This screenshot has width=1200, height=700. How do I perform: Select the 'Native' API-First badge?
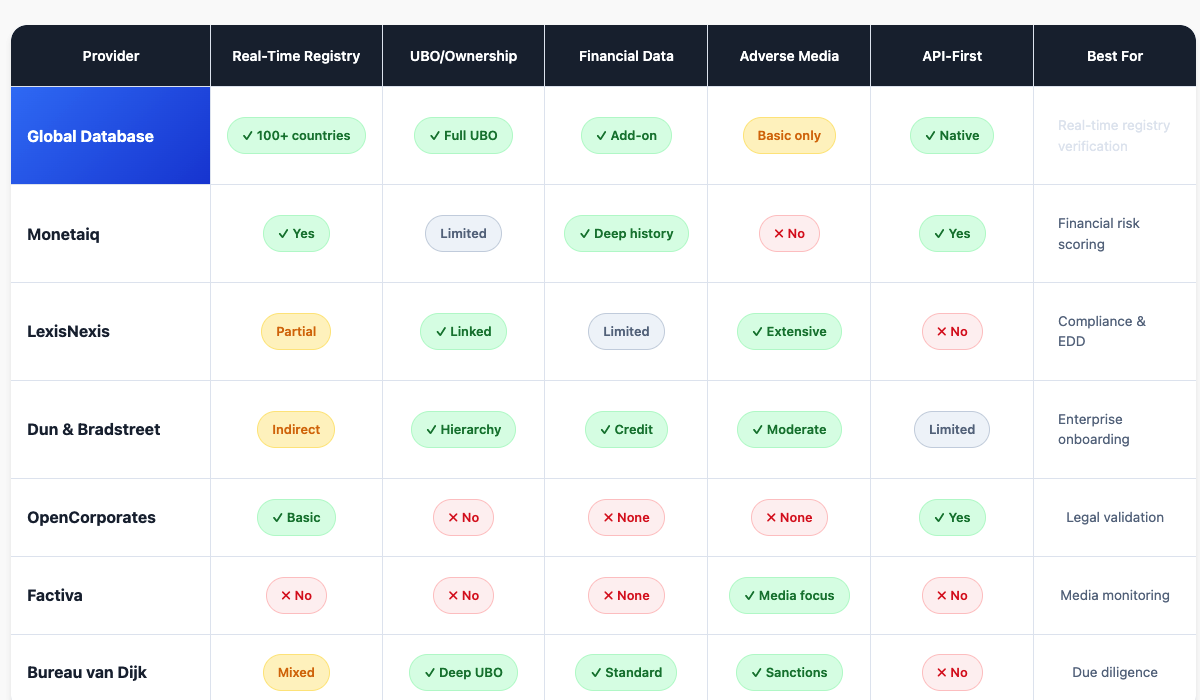951,136
